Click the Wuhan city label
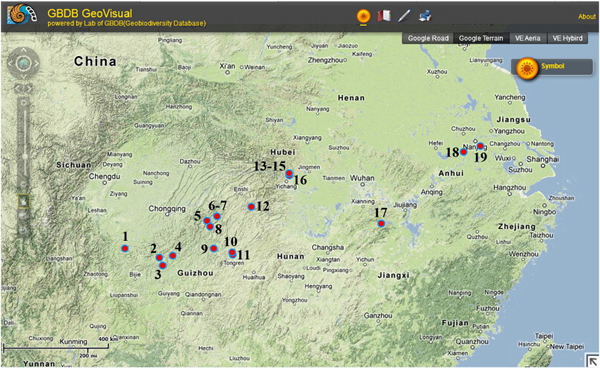 [362, 178]
